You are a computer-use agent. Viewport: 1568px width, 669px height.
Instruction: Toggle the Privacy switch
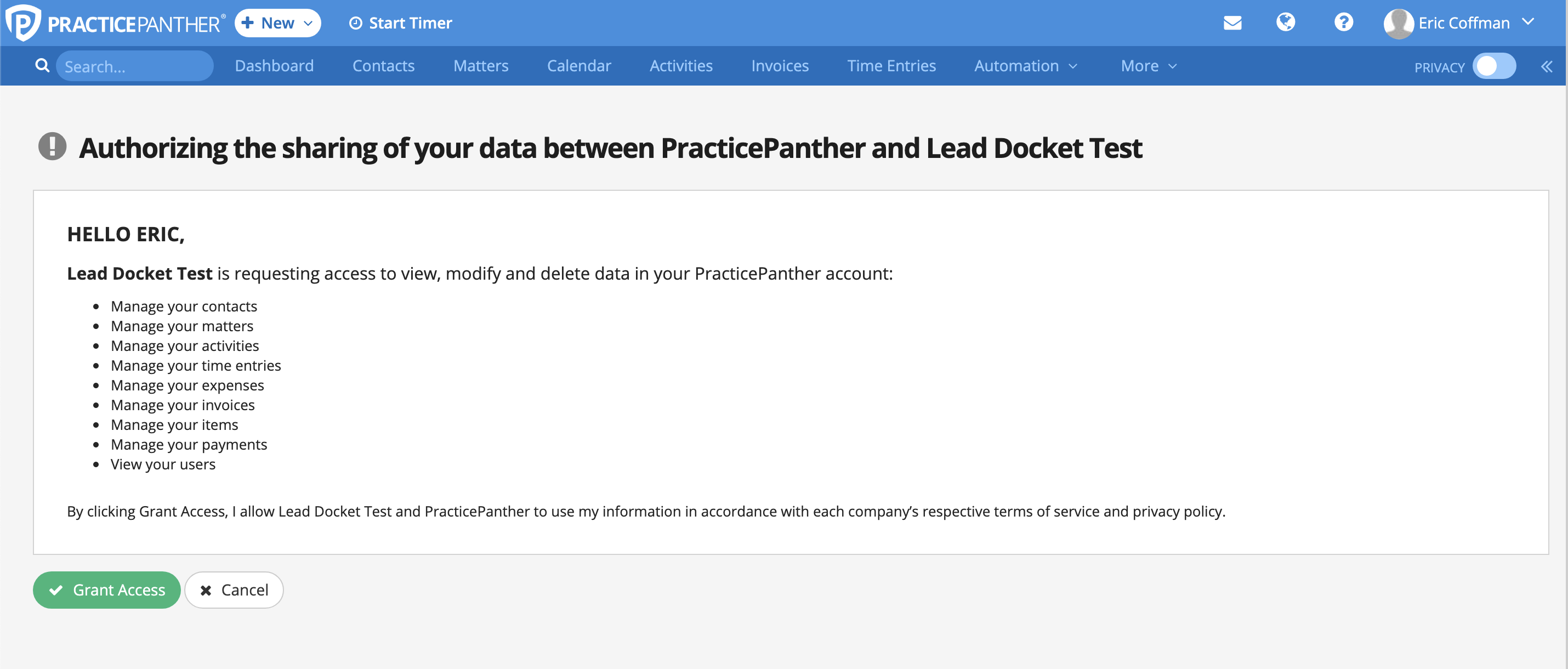tap(1494, 66)
